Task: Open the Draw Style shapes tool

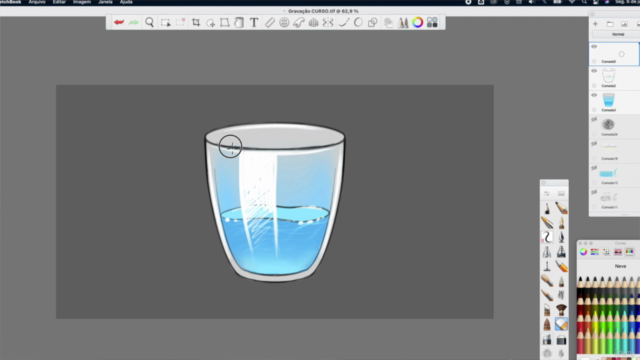Action: pos(372,22)
